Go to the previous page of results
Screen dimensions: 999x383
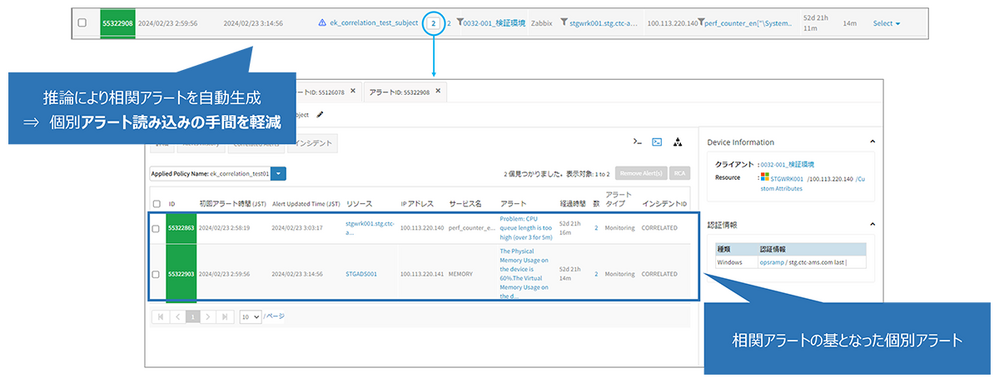[x=178, y=316]
